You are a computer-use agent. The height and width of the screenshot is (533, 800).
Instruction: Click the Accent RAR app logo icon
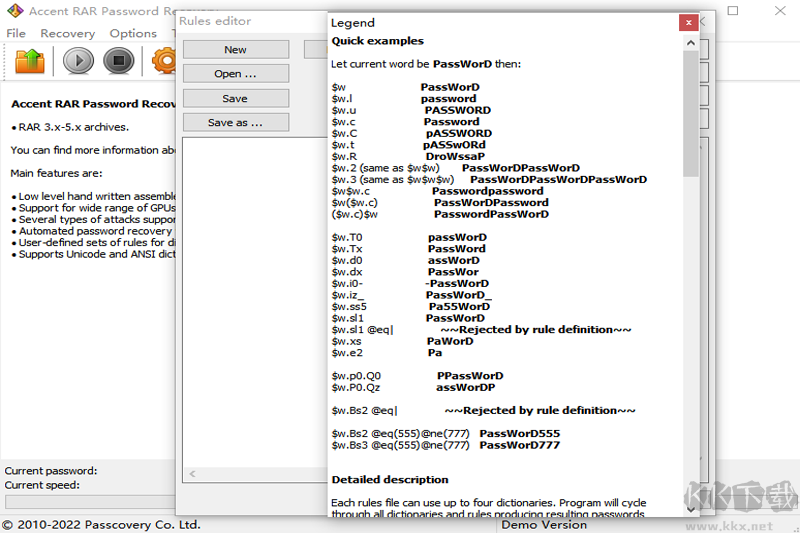[x=13, y=11]
